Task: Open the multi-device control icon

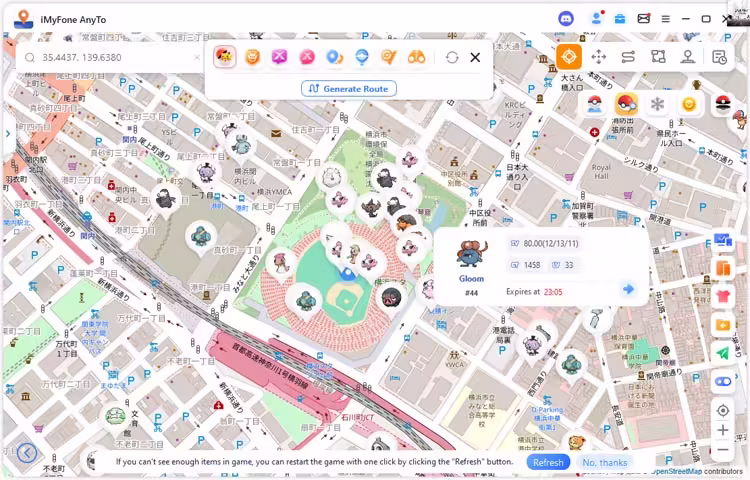Action: (x=723, y=240)
